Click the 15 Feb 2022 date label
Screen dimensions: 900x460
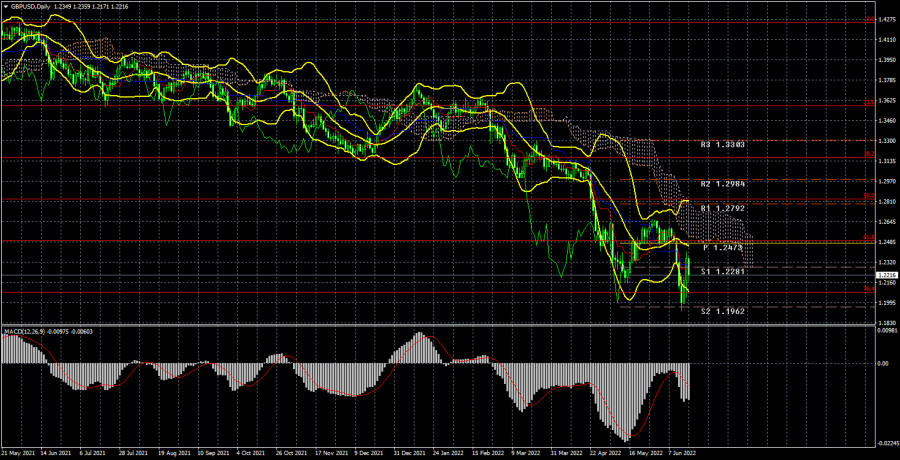click(x=487, y=453)
